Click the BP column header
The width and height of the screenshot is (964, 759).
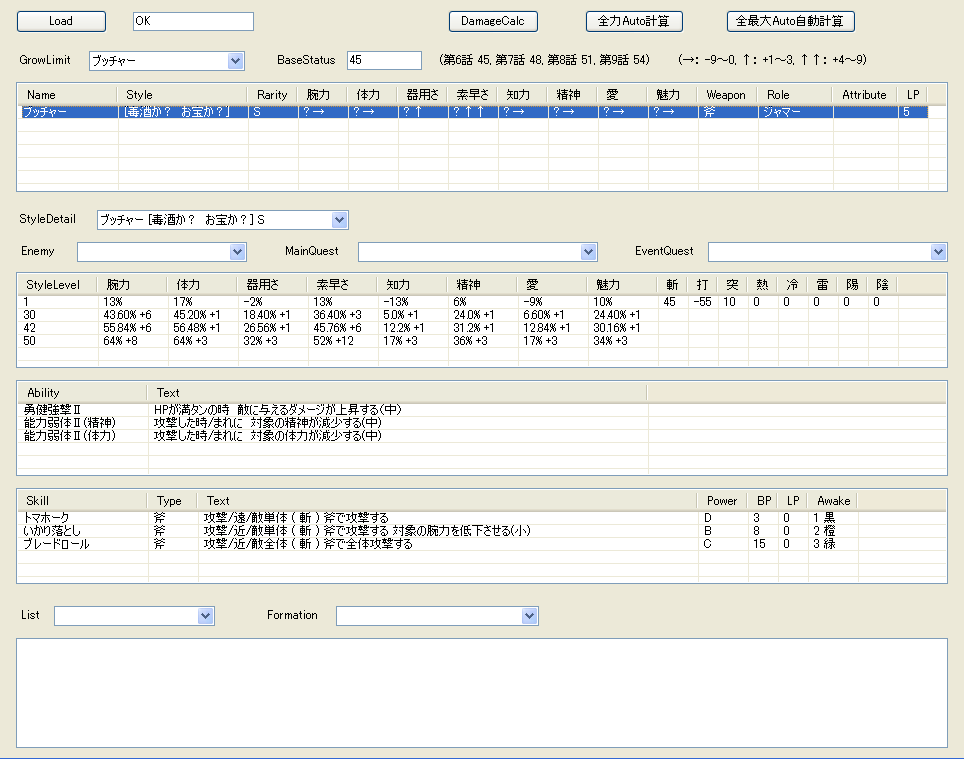(762, 501)
